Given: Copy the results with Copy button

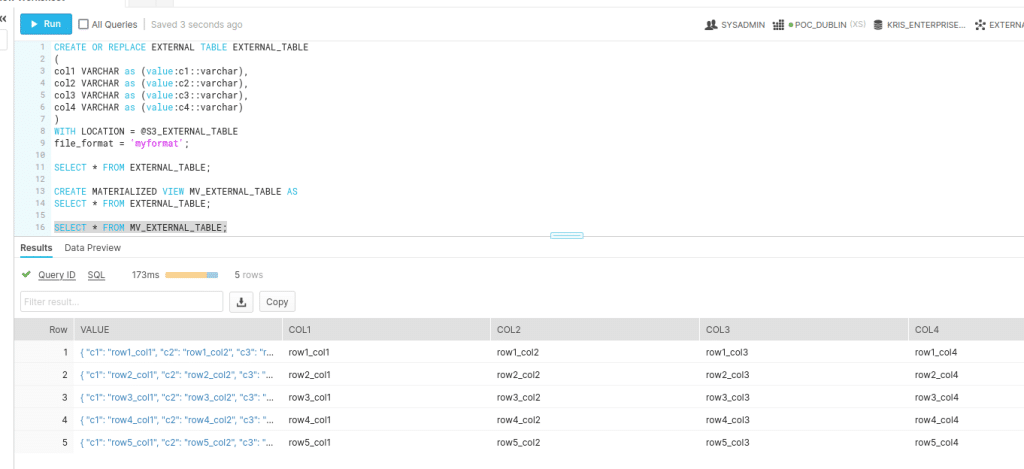Looking at the screenshot, I should [277, 301].
